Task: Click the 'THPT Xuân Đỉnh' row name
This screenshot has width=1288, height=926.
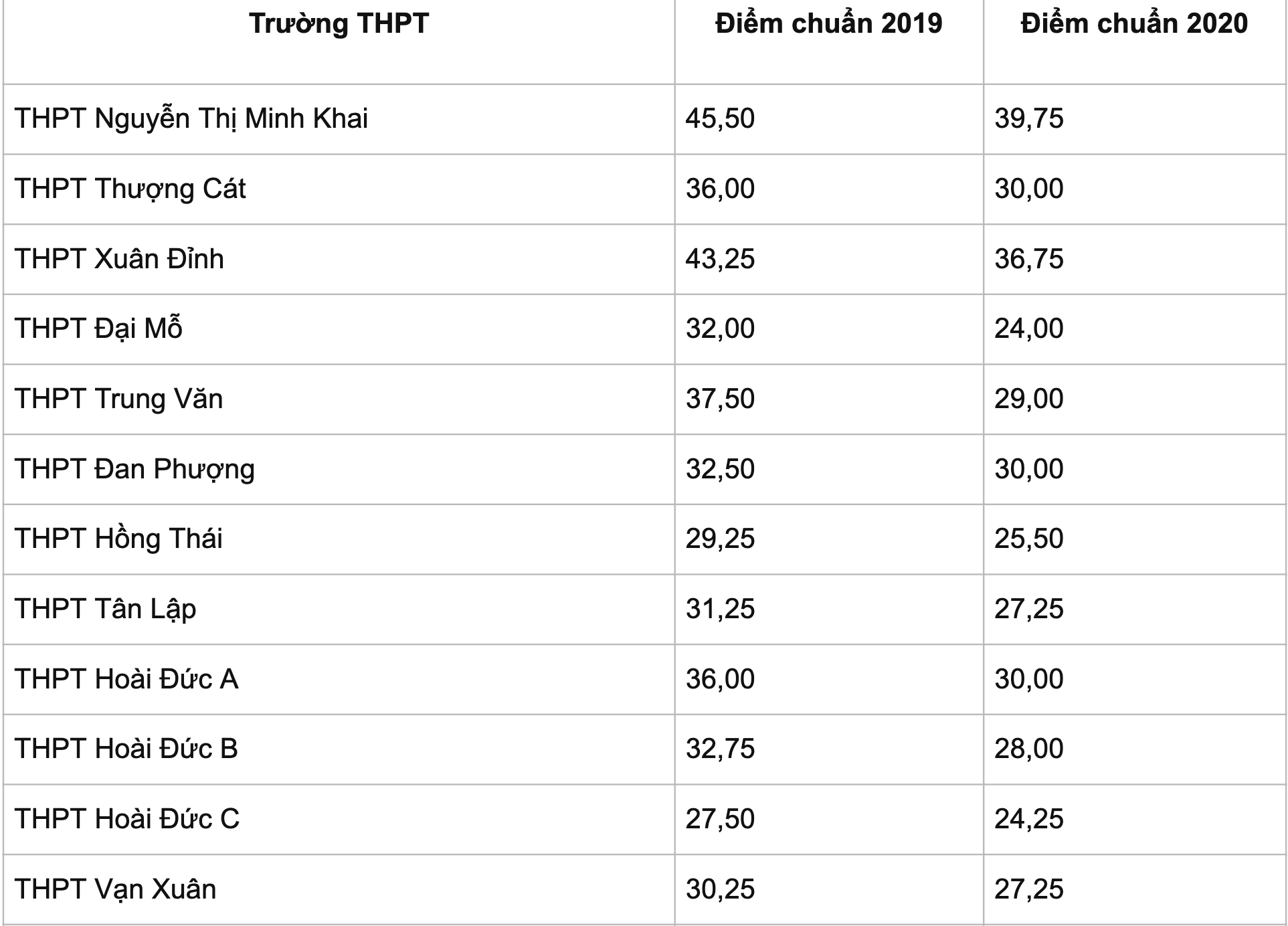Action: coord(119,259)
